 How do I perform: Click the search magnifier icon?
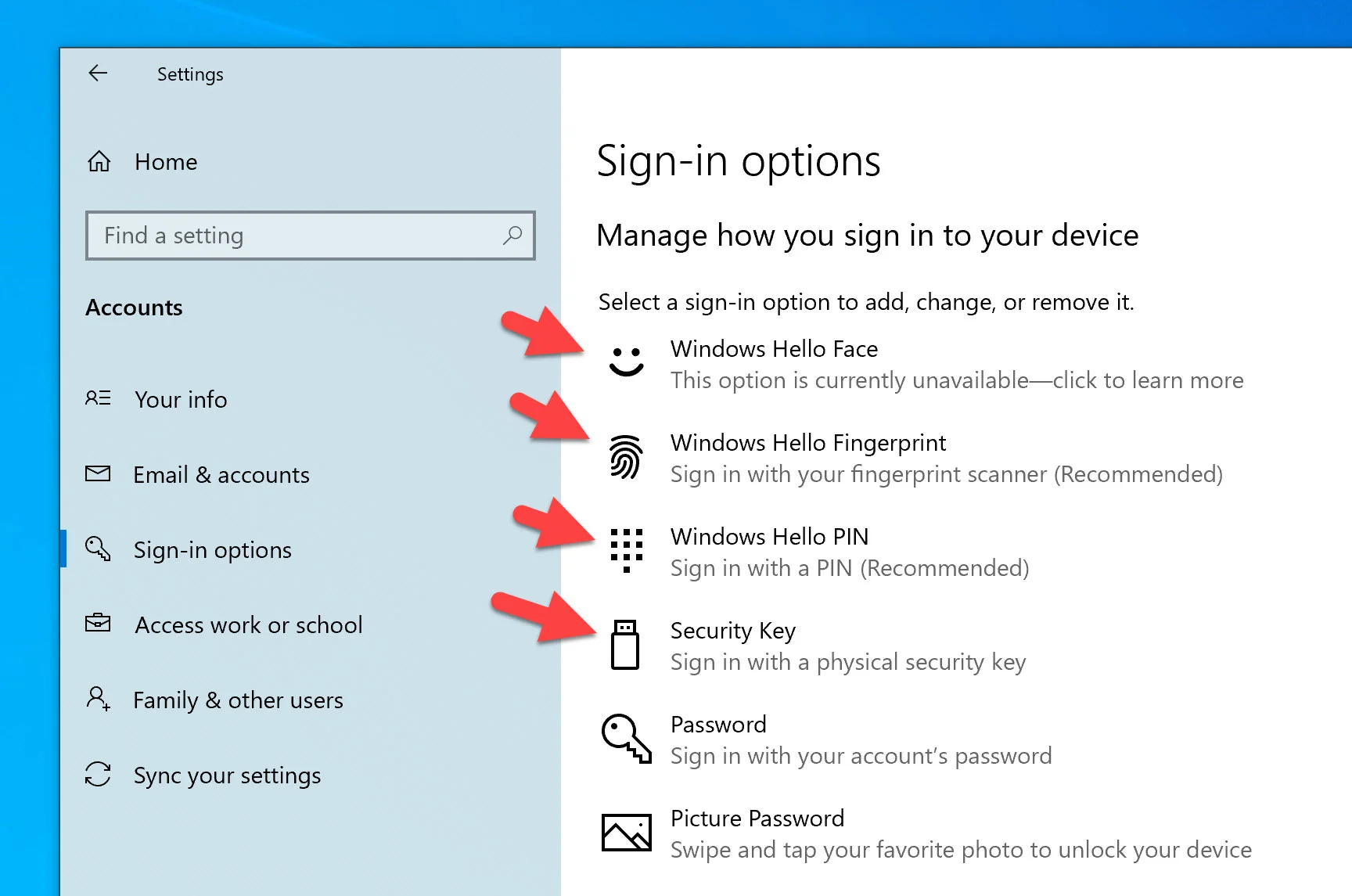pyautogui.click(x=512, y=235)
